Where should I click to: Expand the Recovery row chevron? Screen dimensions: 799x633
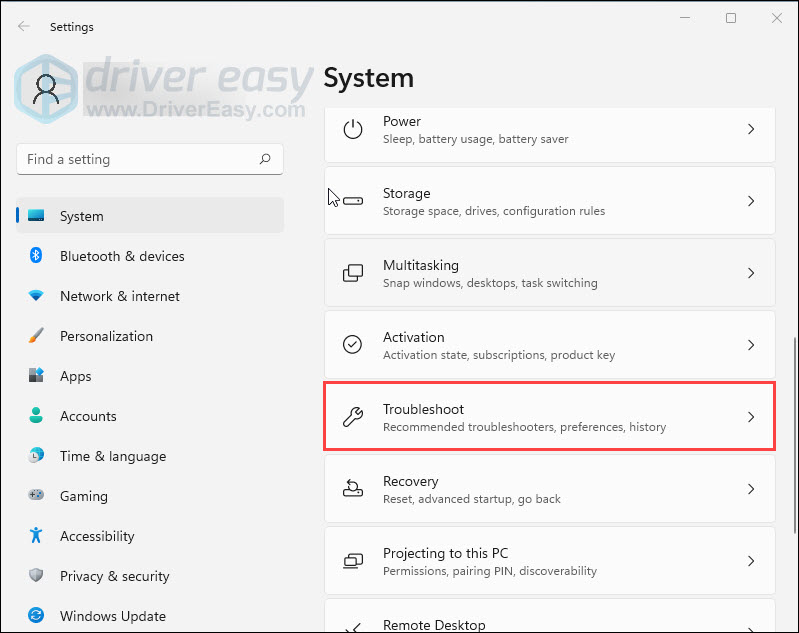coord(751,489)
